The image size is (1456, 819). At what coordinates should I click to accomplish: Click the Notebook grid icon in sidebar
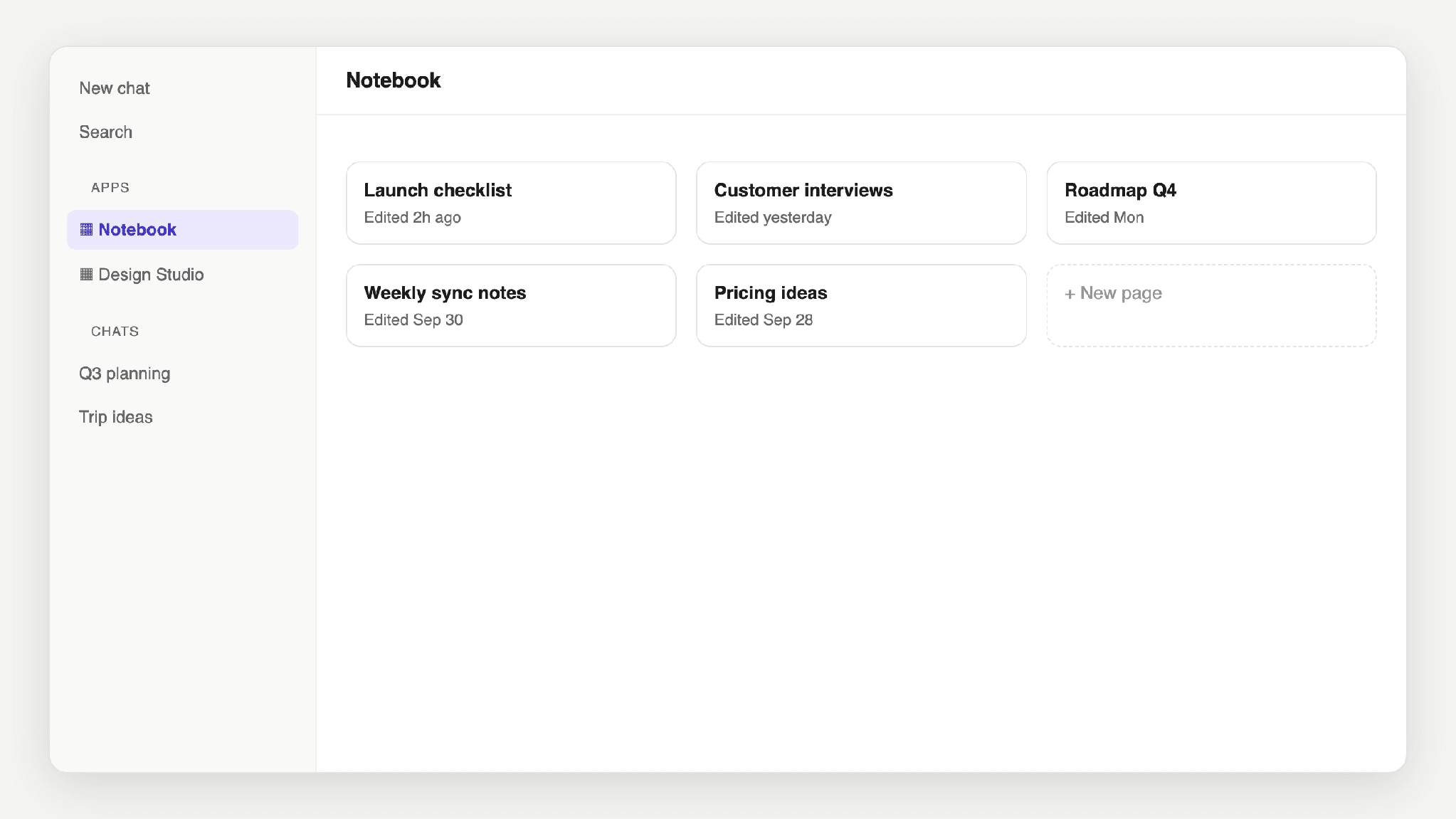click(x=86, y=229)
